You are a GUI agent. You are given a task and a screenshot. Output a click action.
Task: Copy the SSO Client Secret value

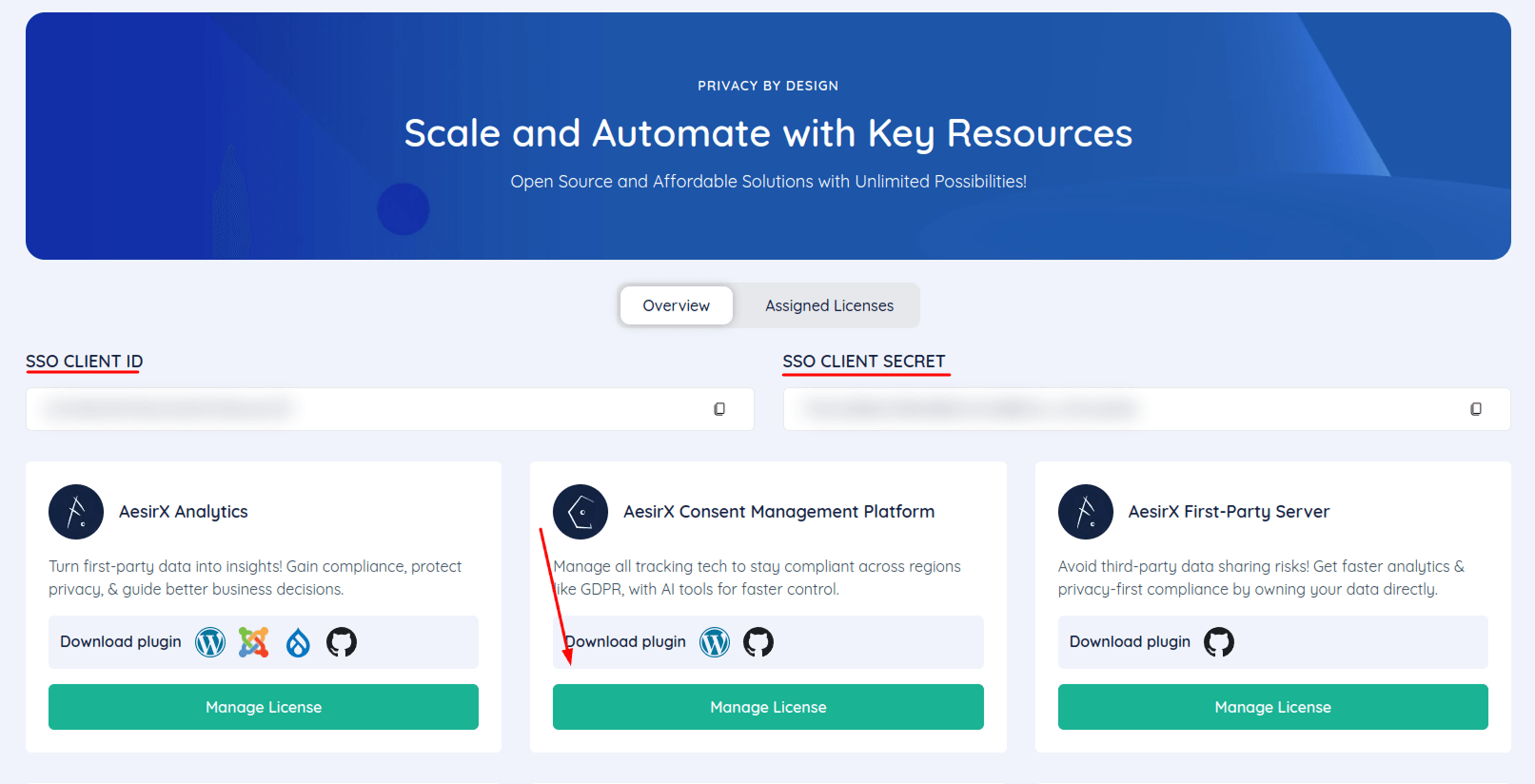click(x=1476, y=408)
